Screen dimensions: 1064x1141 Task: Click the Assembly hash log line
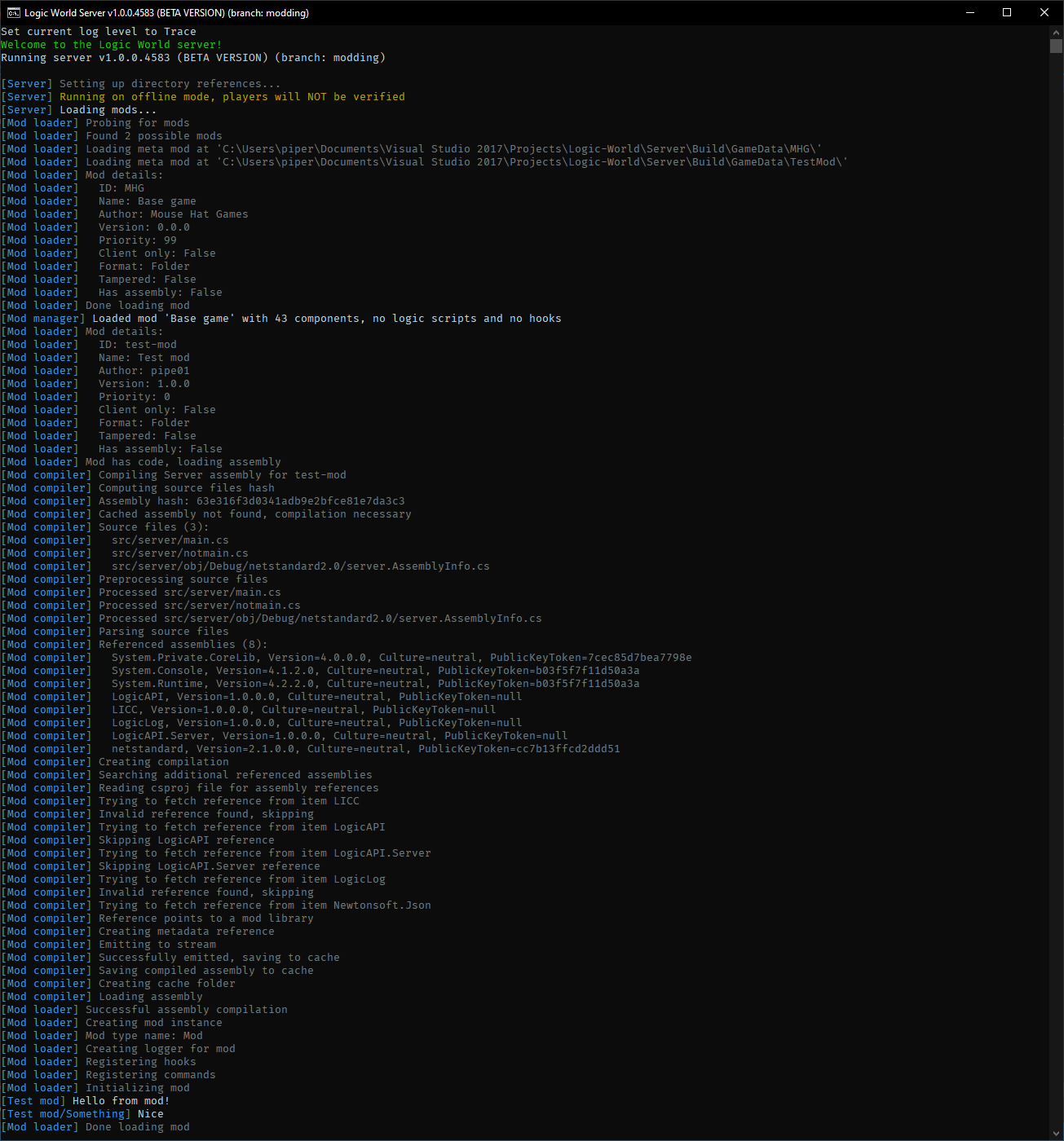pos(251,501)
